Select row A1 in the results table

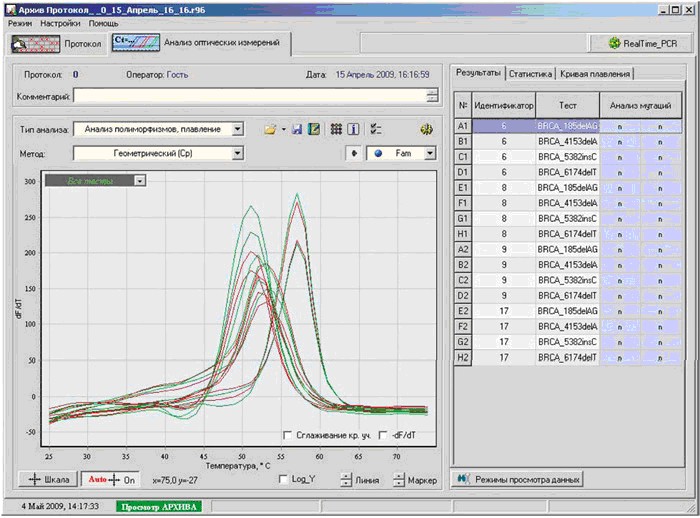[568, 126]
